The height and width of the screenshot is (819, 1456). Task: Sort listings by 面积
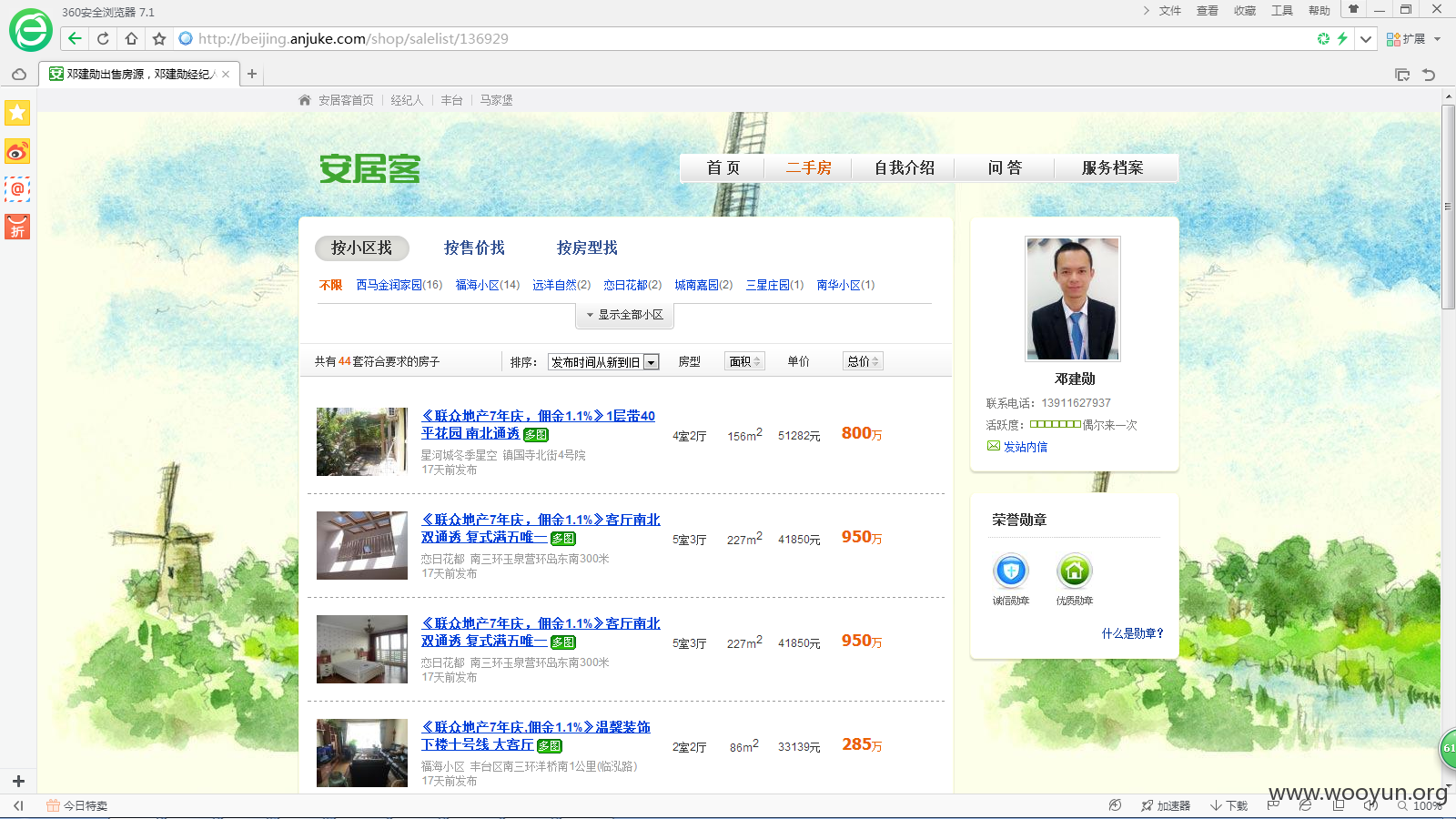click(744, 361)
